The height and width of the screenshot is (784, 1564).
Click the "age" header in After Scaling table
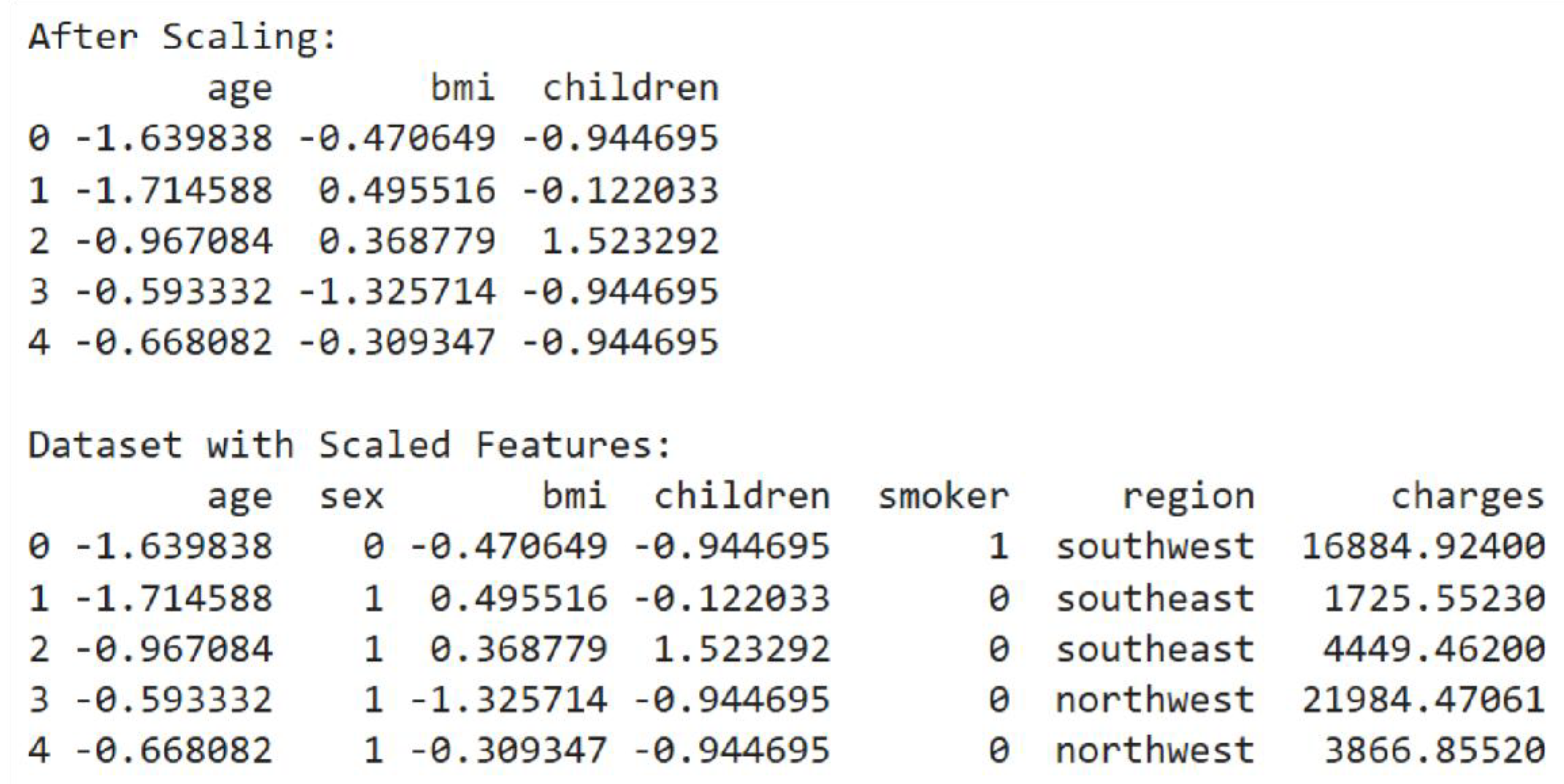(x=240, y=88)
